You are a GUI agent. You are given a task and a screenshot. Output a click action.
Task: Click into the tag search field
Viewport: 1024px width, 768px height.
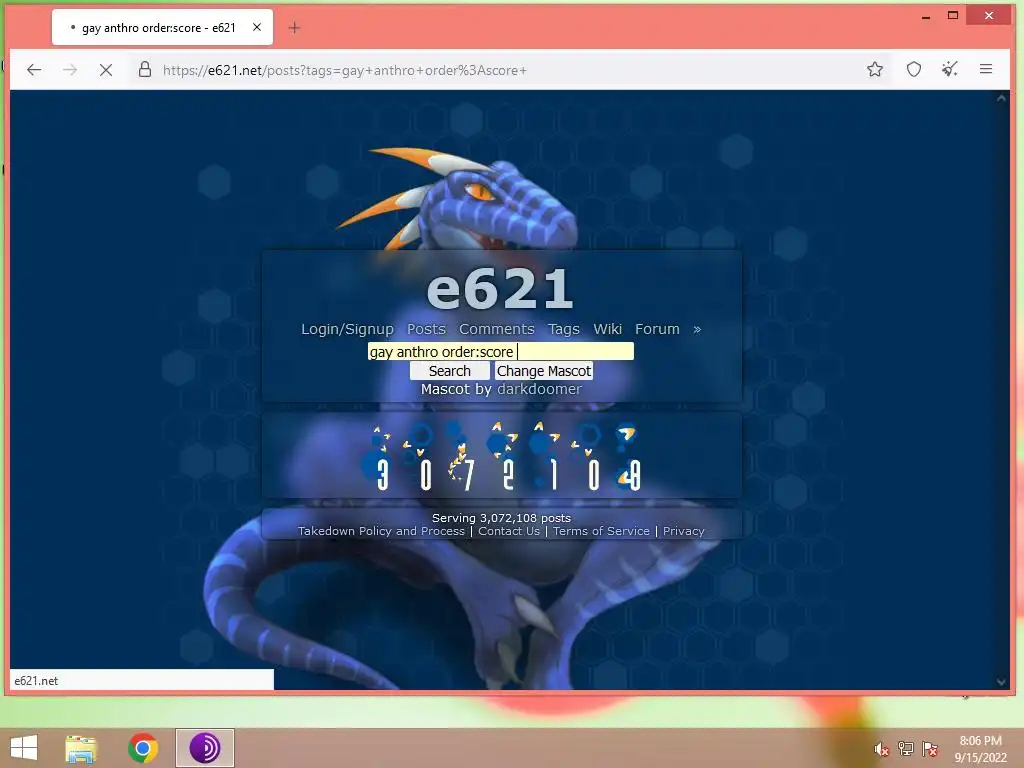pos(500,351)
